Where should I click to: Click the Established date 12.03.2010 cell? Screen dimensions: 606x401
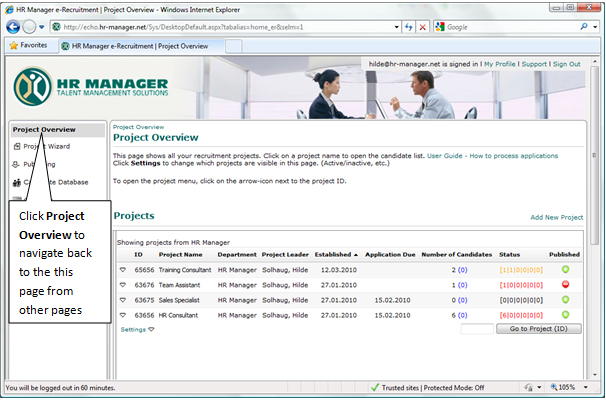[x=339, y=270]
